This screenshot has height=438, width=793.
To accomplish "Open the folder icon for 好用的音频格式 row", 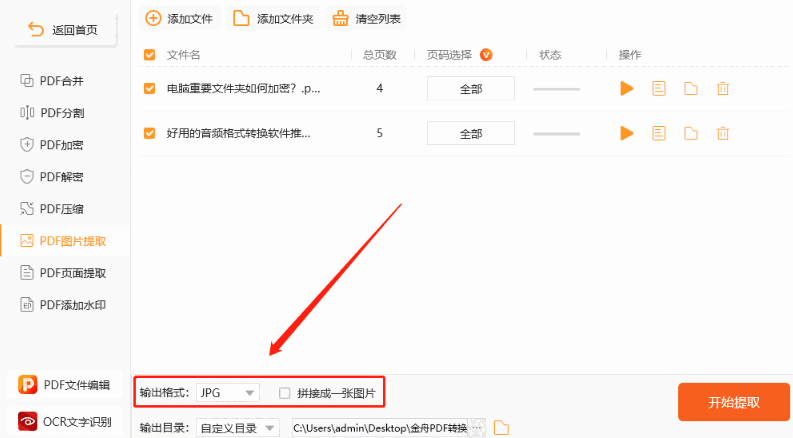I will click(x=691, y=134).
